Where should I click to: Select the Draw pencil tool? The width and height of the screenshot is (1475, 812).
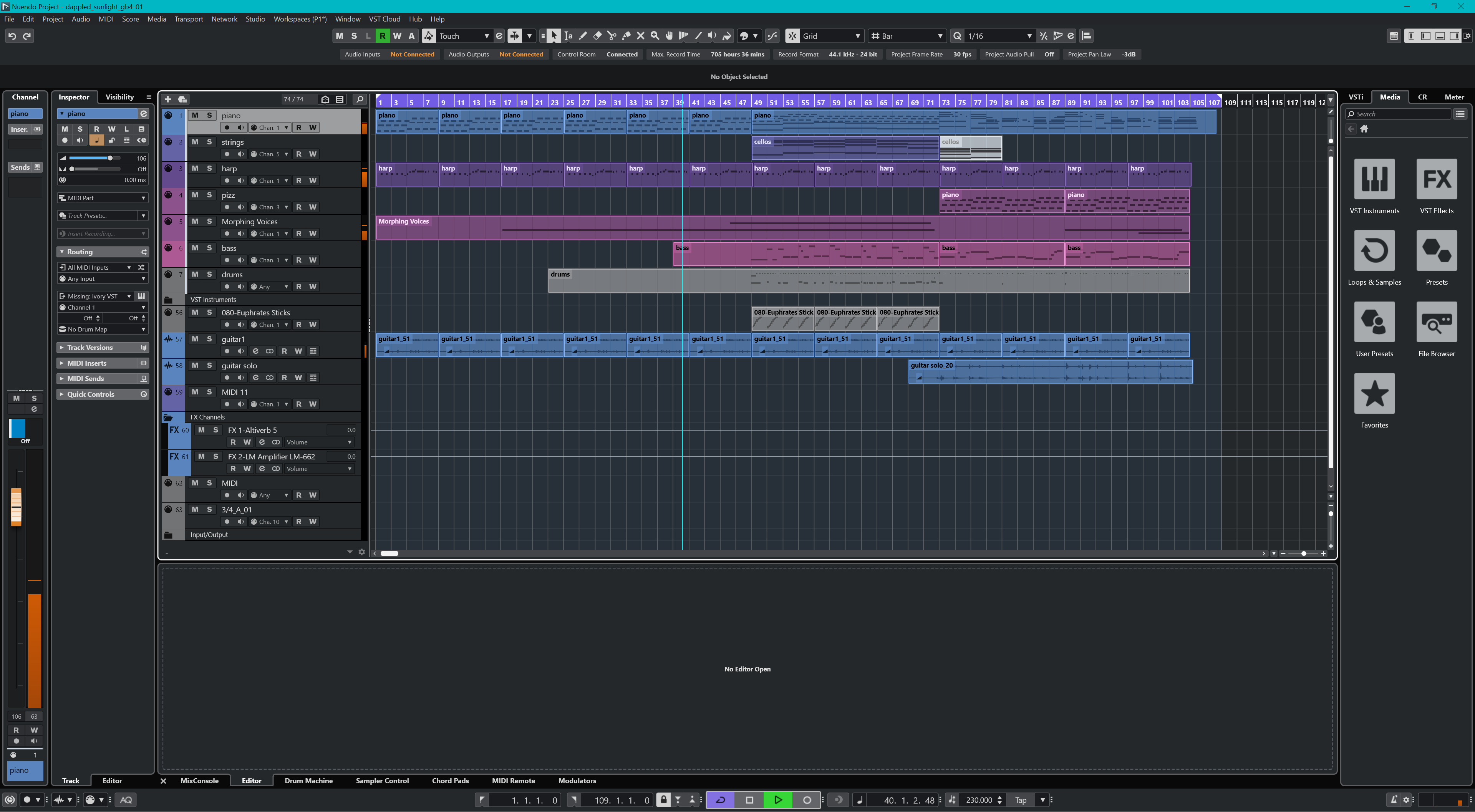[583, 36]
